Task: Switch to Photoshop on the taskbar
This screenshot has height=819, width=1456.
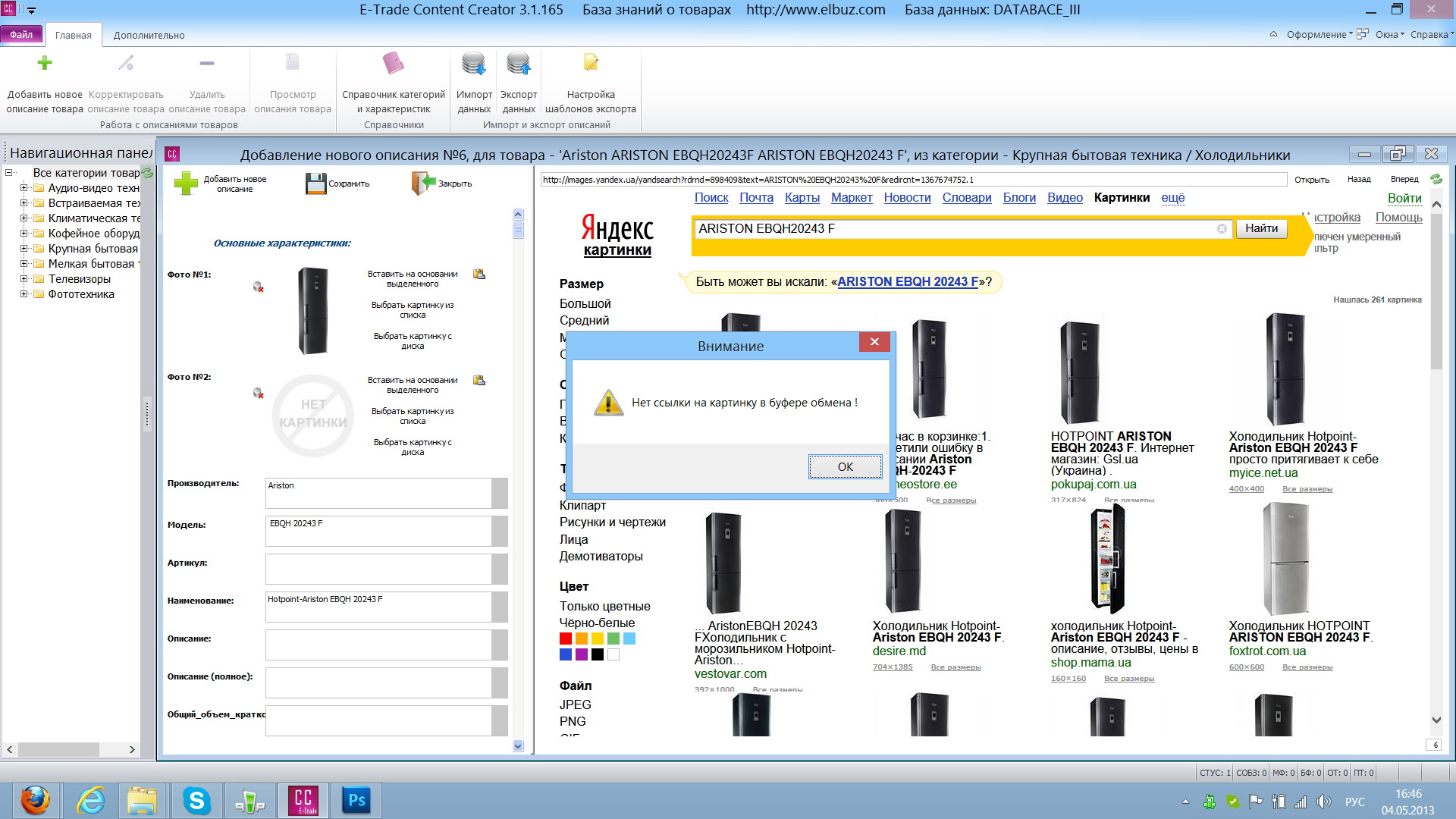Action: (x=356, y=800)
